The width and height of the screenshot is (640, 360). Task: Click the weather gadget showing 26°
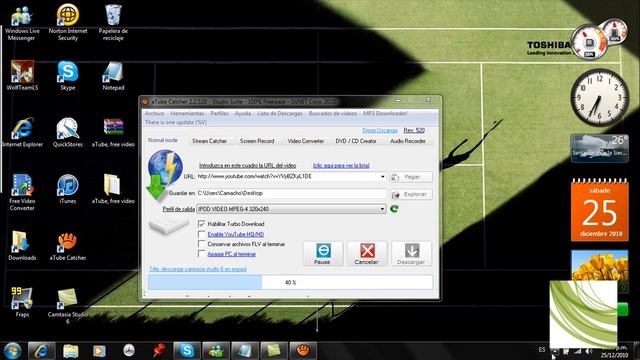point(599,148)
